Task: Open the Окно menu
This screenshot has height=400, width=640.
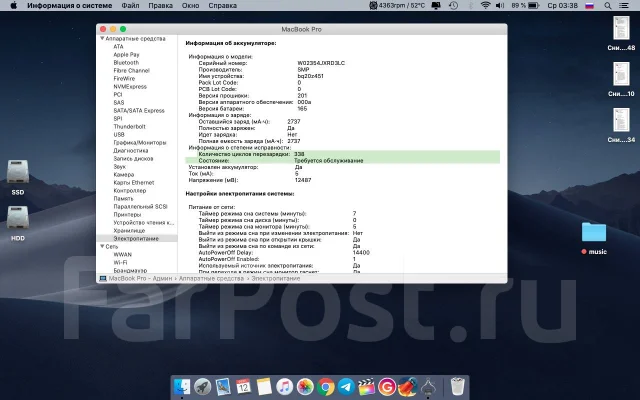Action: point(190,5)
